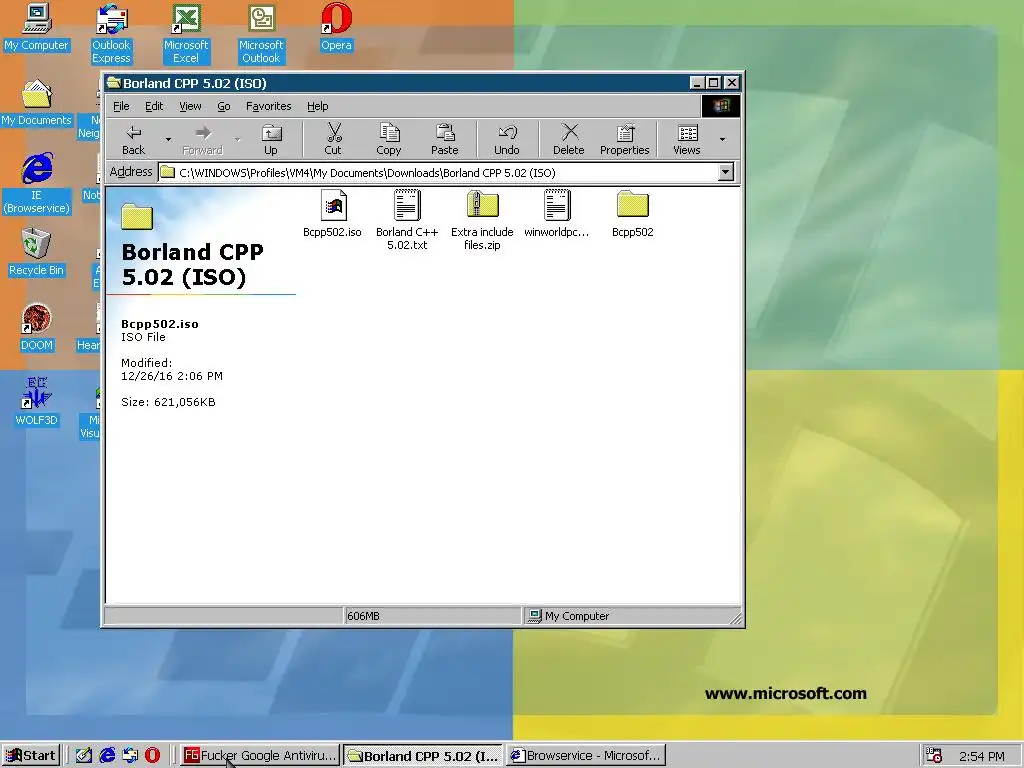This screenshot has height=768, width=1024.
Task: Click Borland CPP 5.02 (ISO) title bar
Action: click(397, 83)
